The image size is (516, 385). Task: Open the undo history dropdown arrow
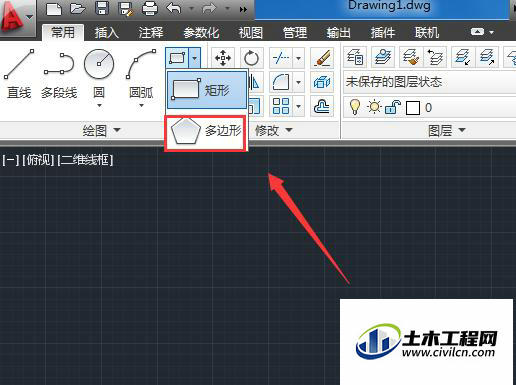click(192, 8)
